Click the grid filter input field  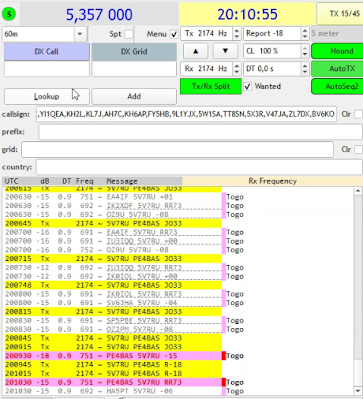(x=177, y=149)
